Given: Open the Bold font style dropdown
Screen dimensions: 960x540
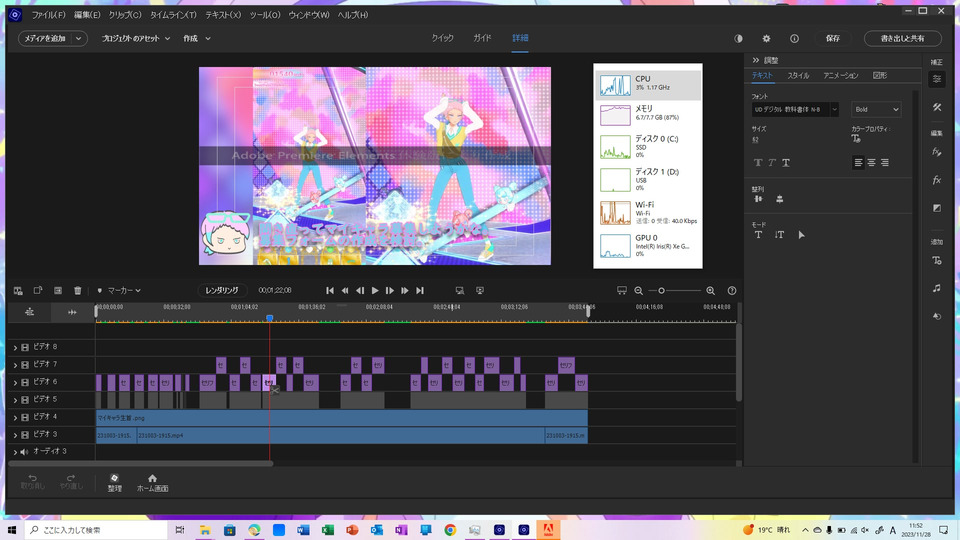Looking at the screenshot, I should (876, 110).
